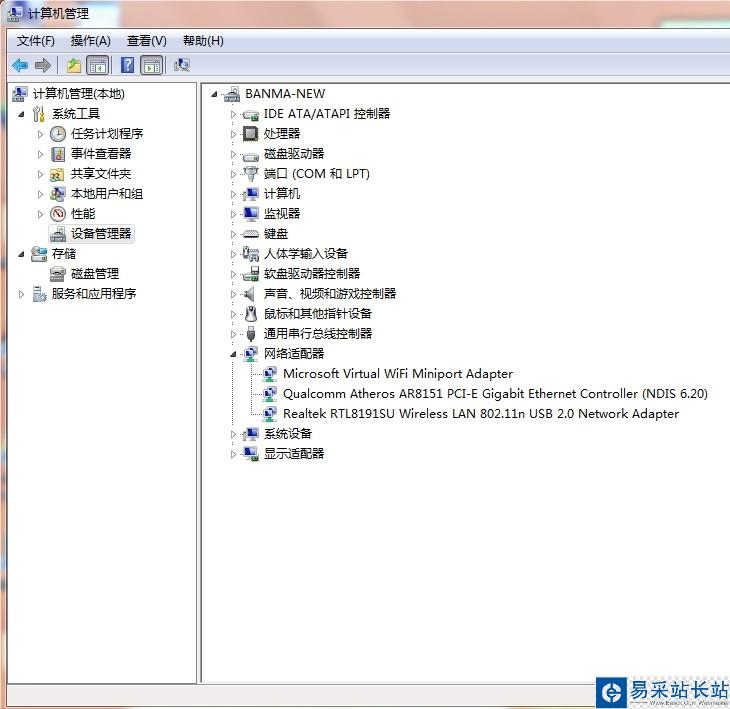Select the BANMA-NEW label
The image size is (730, 709).
285,94
